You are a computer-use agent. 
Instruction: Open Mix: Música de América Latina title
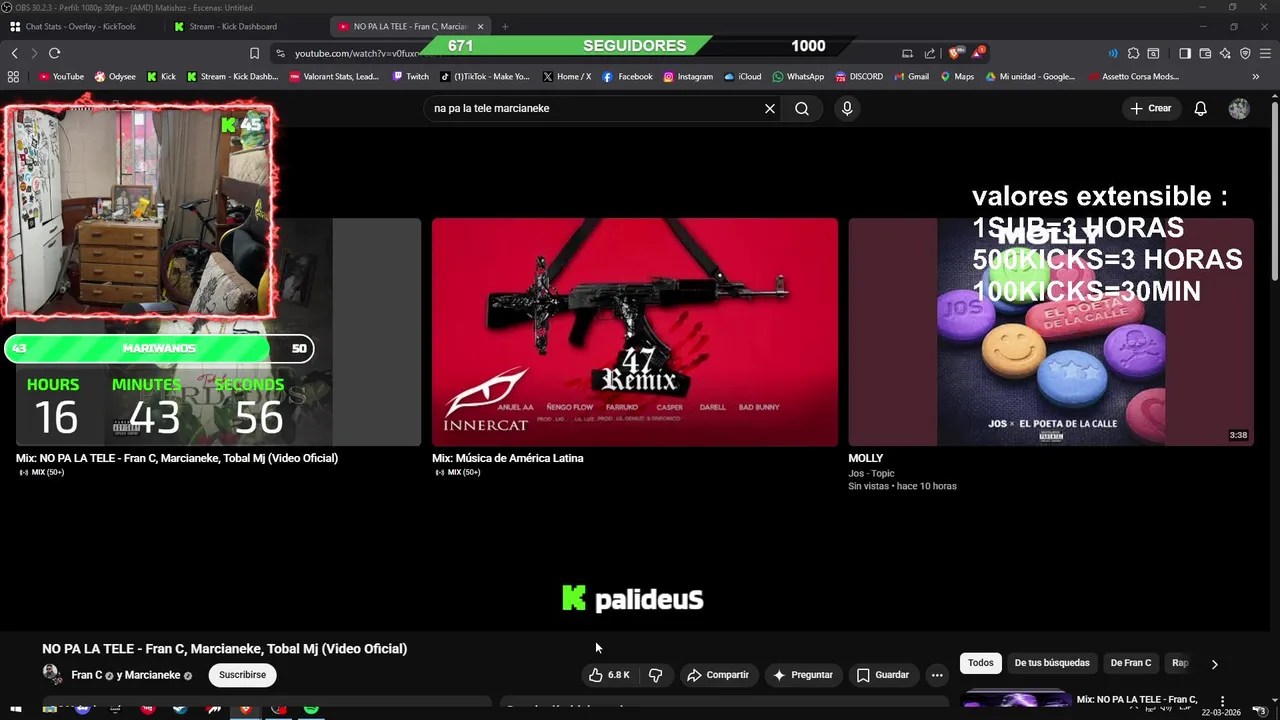(508, 458)
